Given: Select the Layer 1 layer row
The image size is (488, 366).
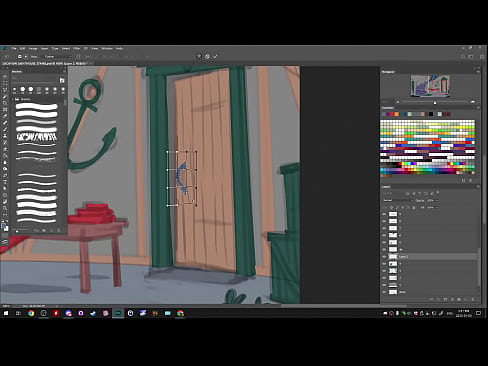Looking at the screenshot, I should click(x=430, y=257).
